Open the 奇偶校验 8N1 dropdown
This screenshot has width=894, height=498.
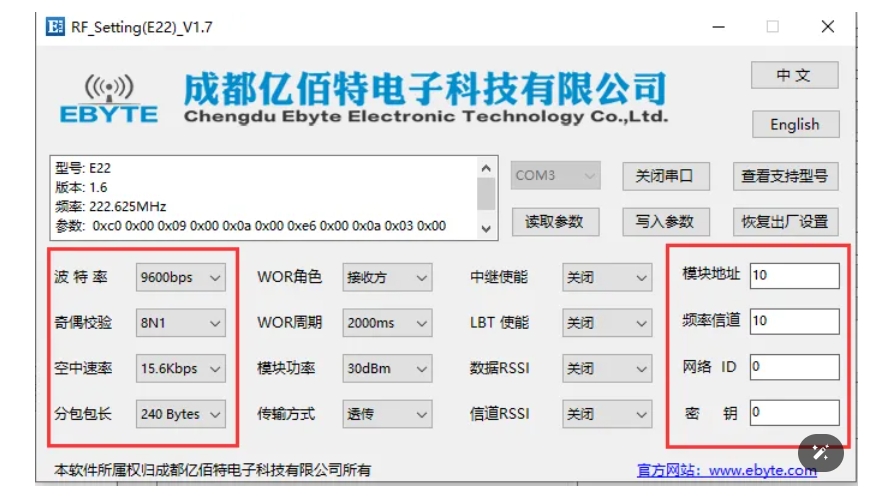(181, 323)
